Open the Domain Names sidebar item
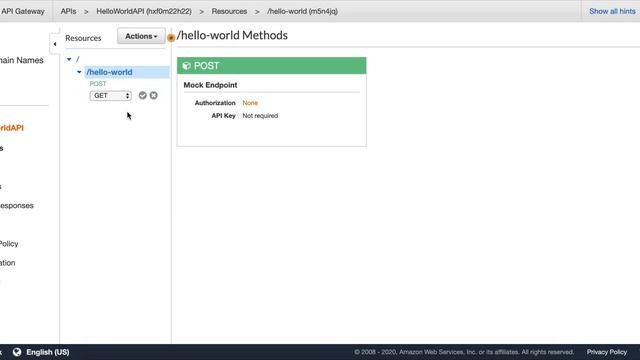640x360 pixels. [x=22, y=60]
